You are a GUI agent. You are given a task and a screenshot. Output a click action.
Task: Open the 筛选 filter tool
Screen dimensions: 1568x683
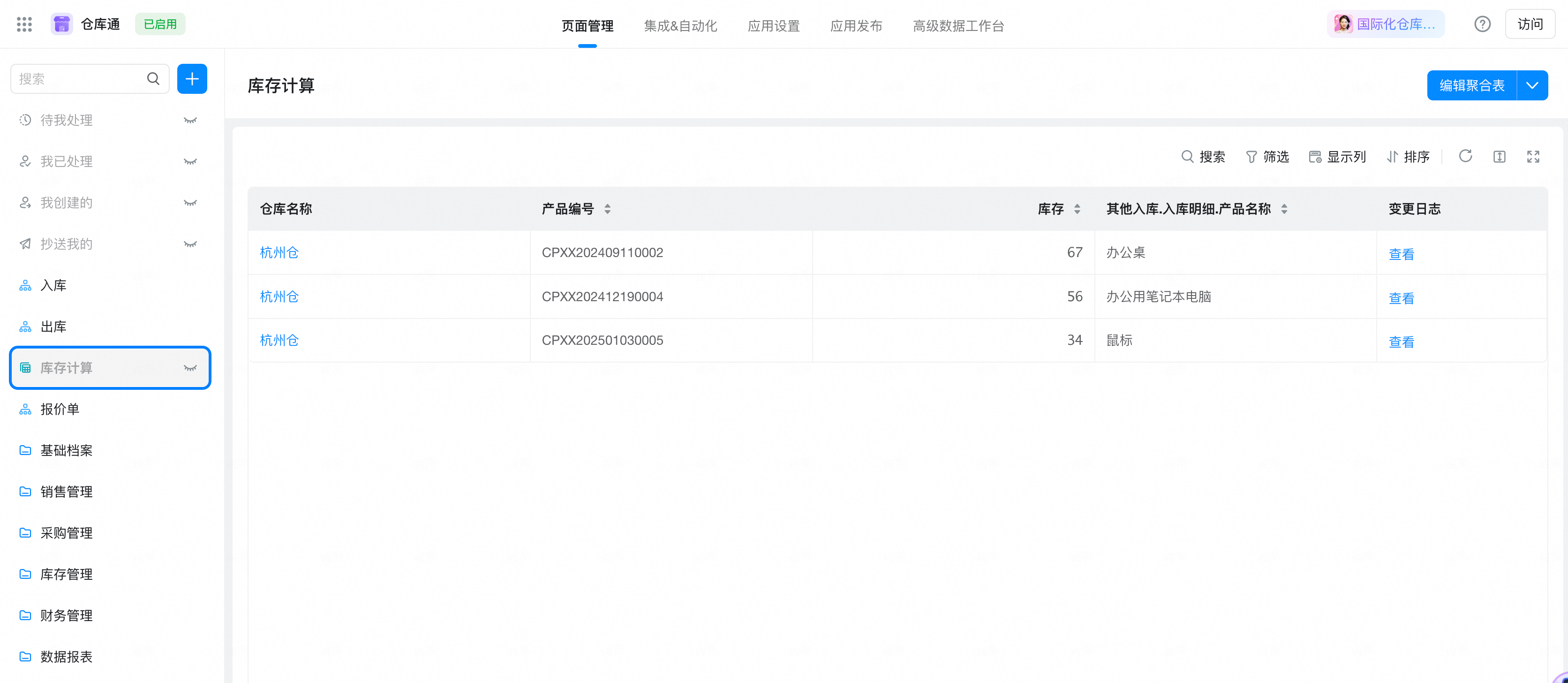(1267, 157)
